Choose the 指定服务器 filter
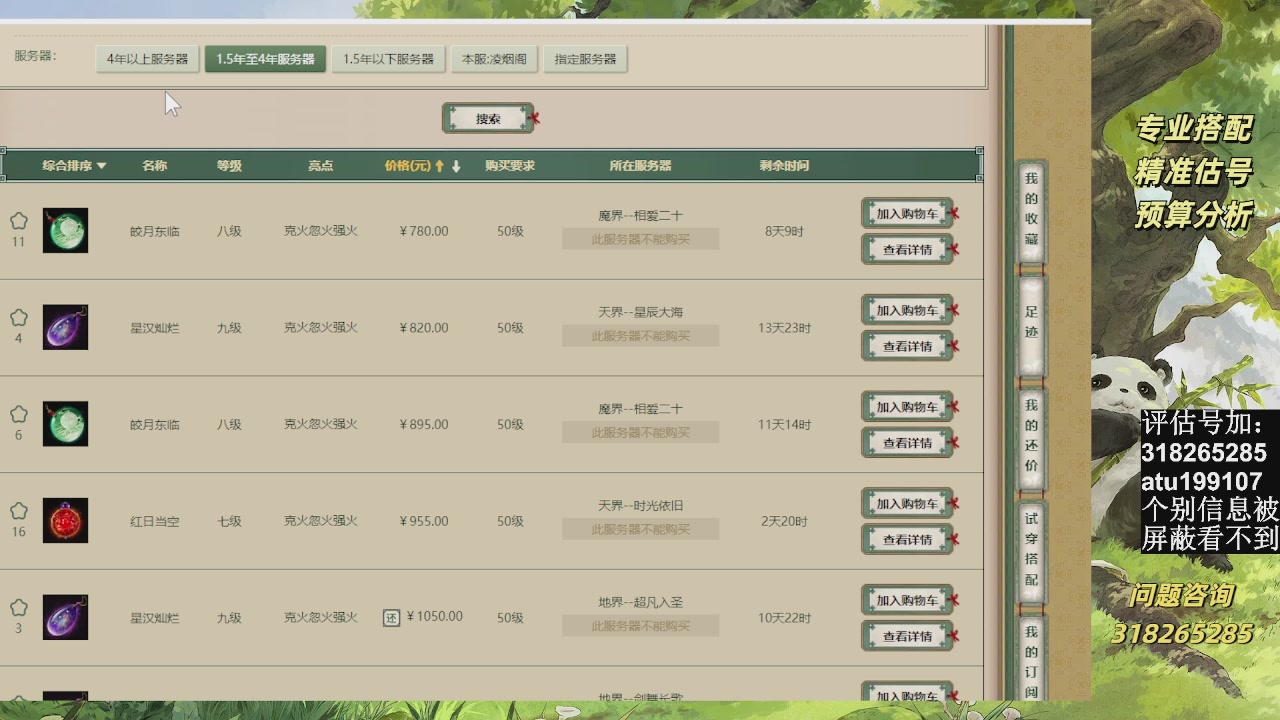The image size is (1280, 720). click(x=585, y=59)
